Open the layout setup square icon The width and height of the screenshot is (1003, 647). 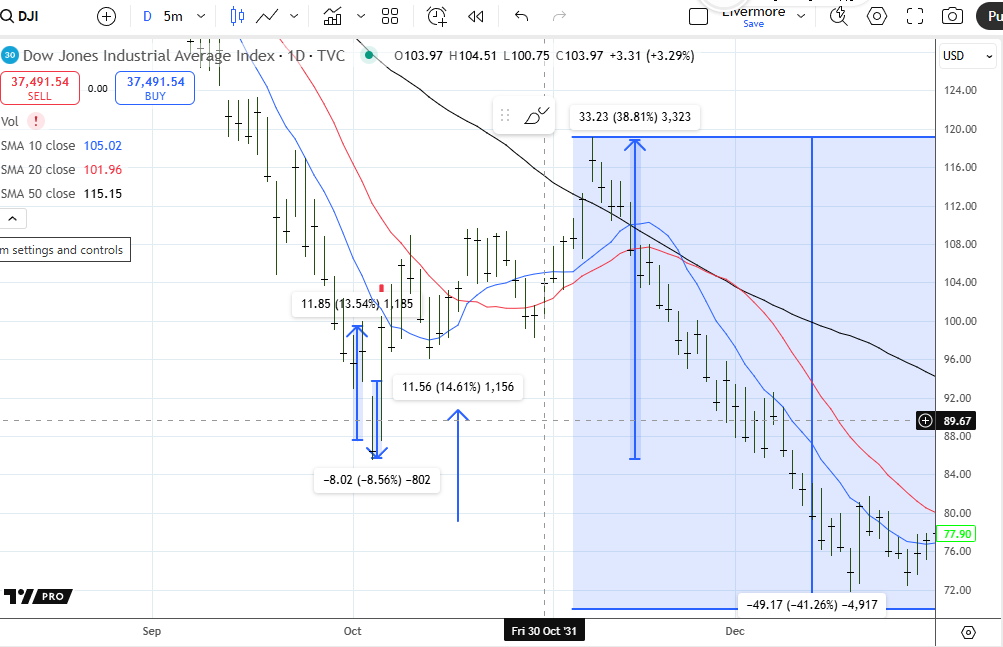click(699, 17)
